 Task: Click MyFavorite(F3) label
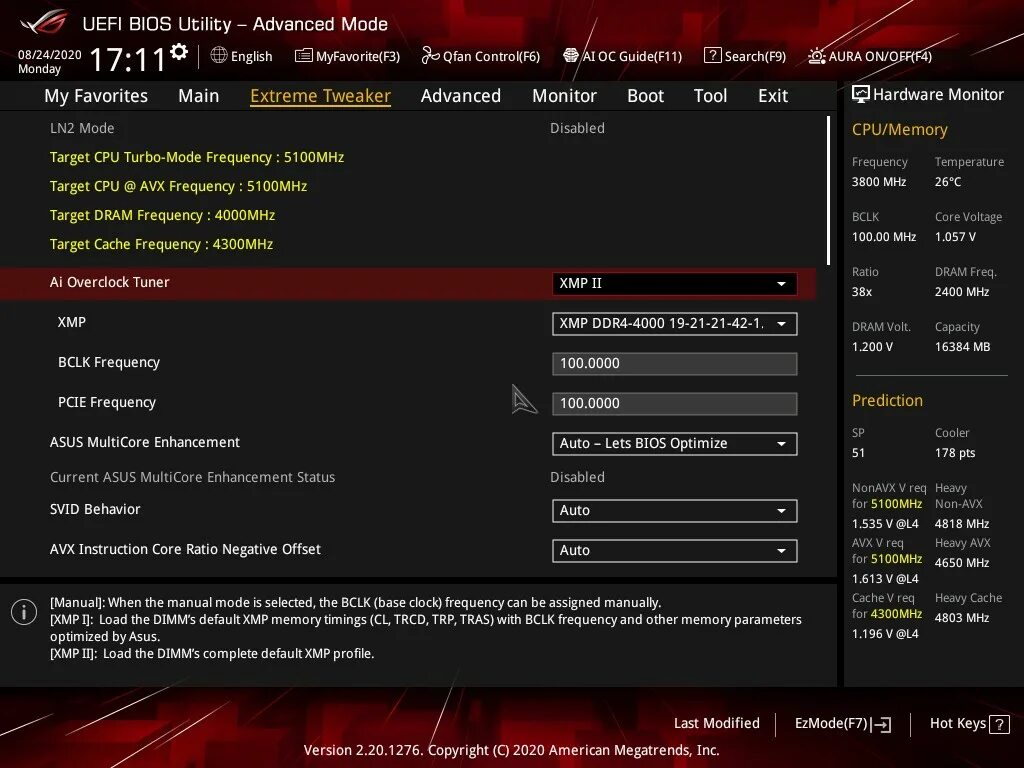(358, 56)
